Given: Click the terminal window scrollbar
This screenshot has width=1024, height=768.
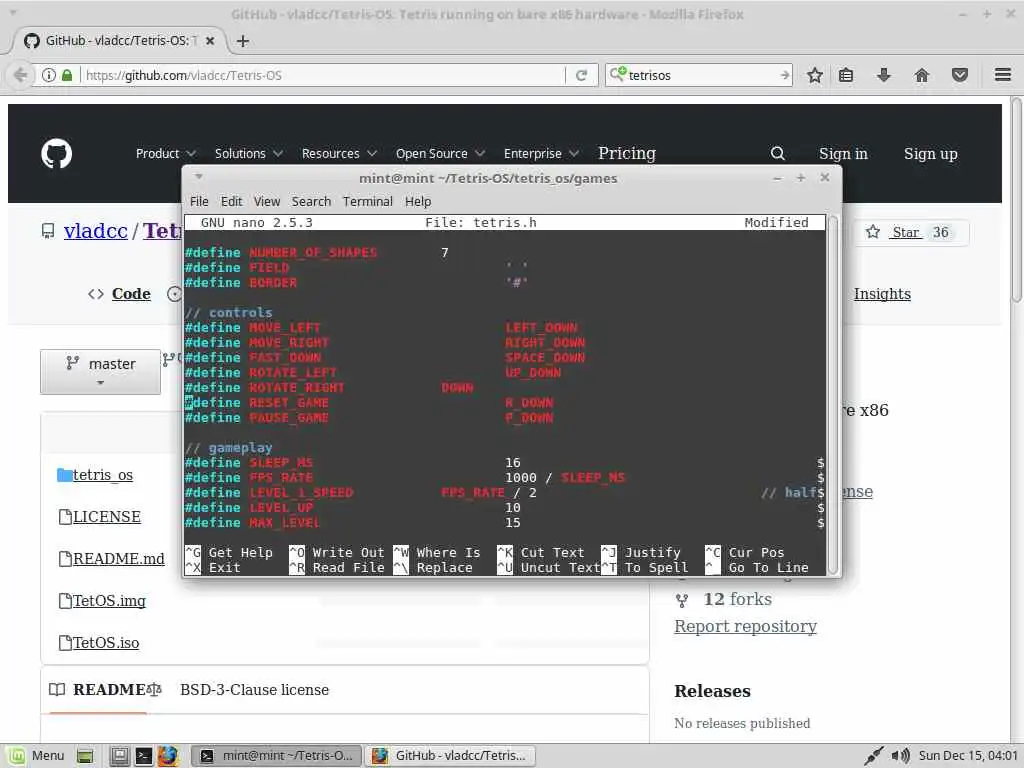Looking at the screenshot, I should (833, 394).
